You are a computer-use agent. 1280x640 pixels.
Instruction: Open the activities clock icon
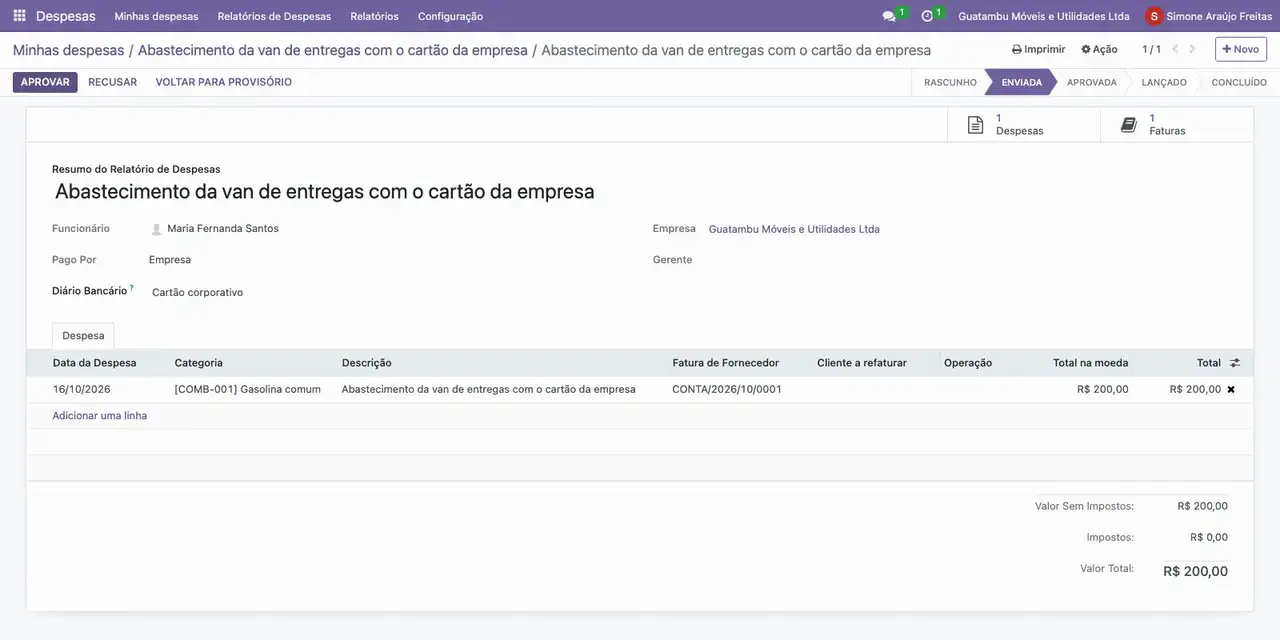tap(927, 16)
